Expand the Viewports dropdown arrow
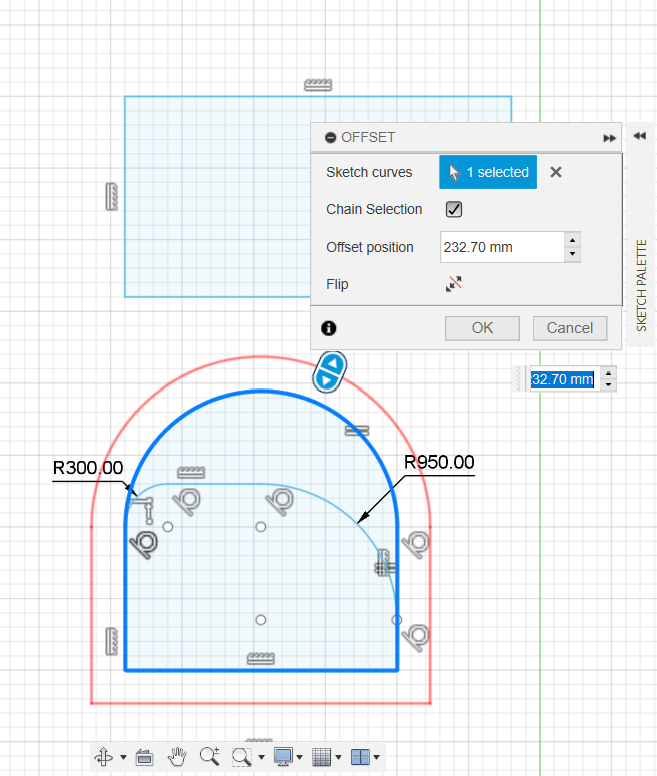Image resolution: width=657 pixels, height=776 pixels. coord(376,757)
